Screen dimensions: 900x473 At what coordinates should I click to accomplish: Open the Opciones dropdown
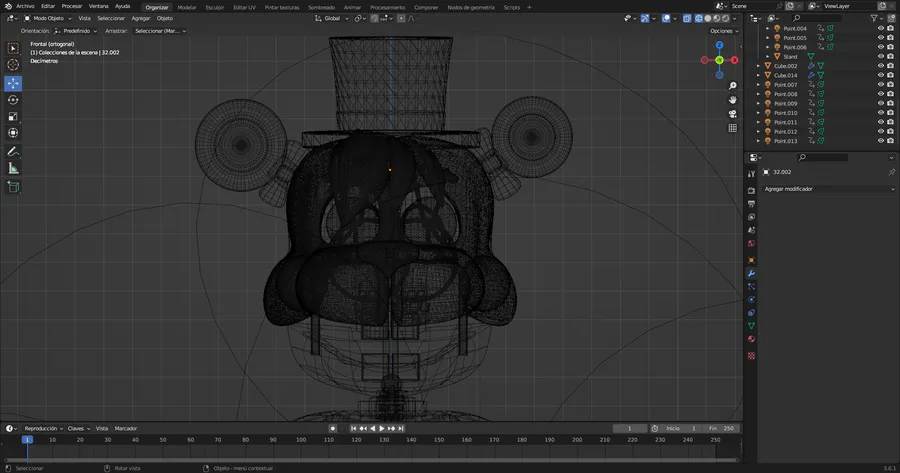coord(724,31)
